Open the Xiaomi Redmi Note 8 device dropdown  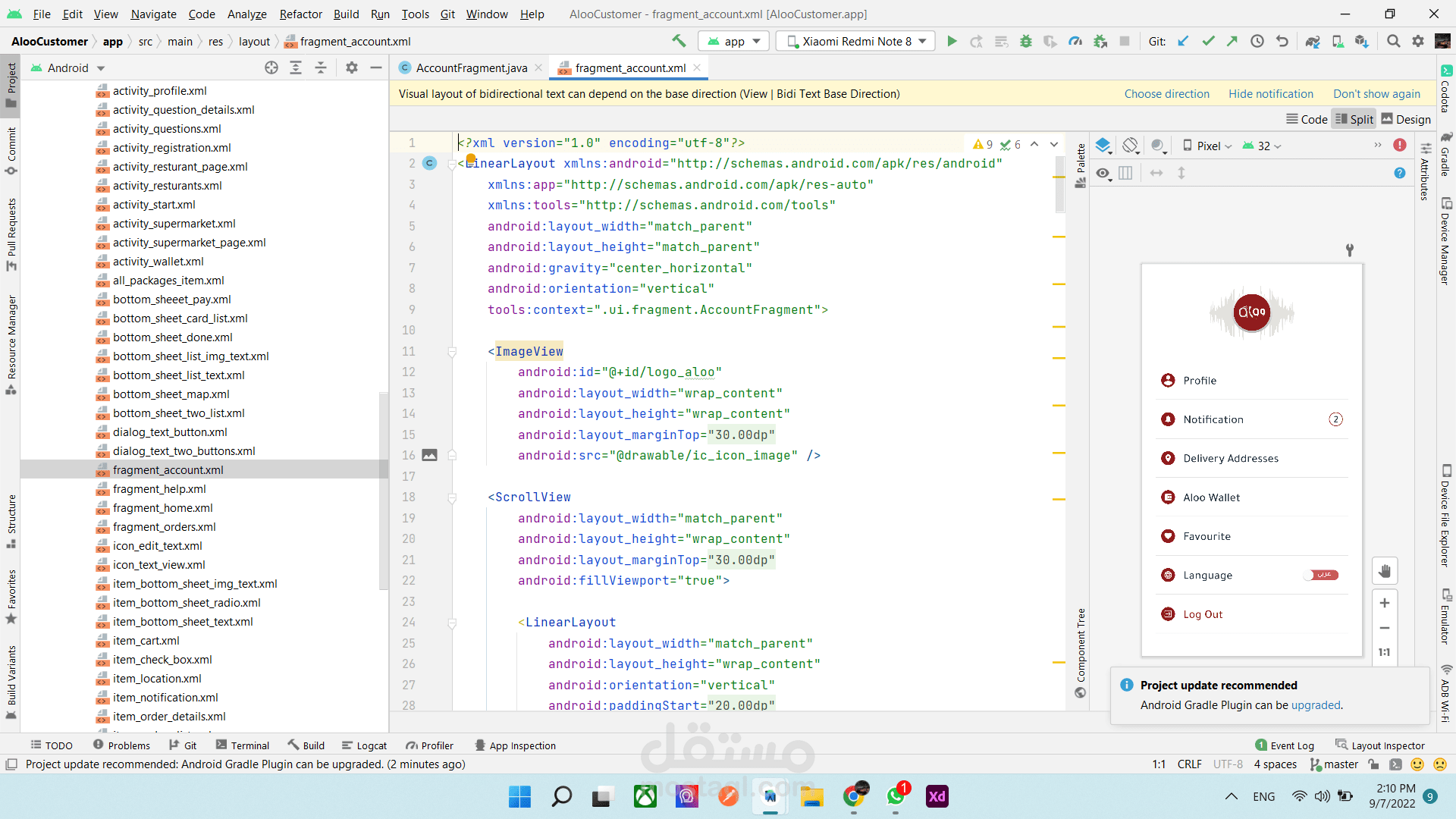pos(856,42)
